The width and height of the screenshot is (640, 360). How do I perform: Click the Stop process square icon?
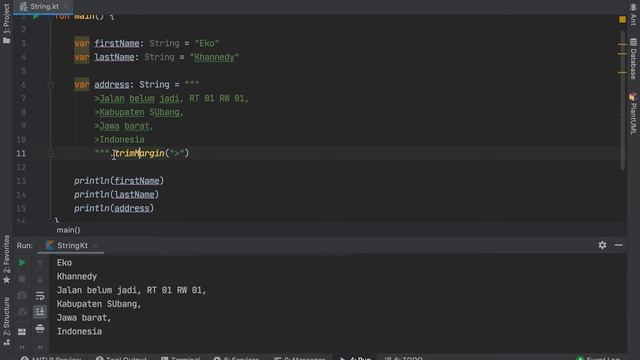pyautogui.click(x=22, y=279)
